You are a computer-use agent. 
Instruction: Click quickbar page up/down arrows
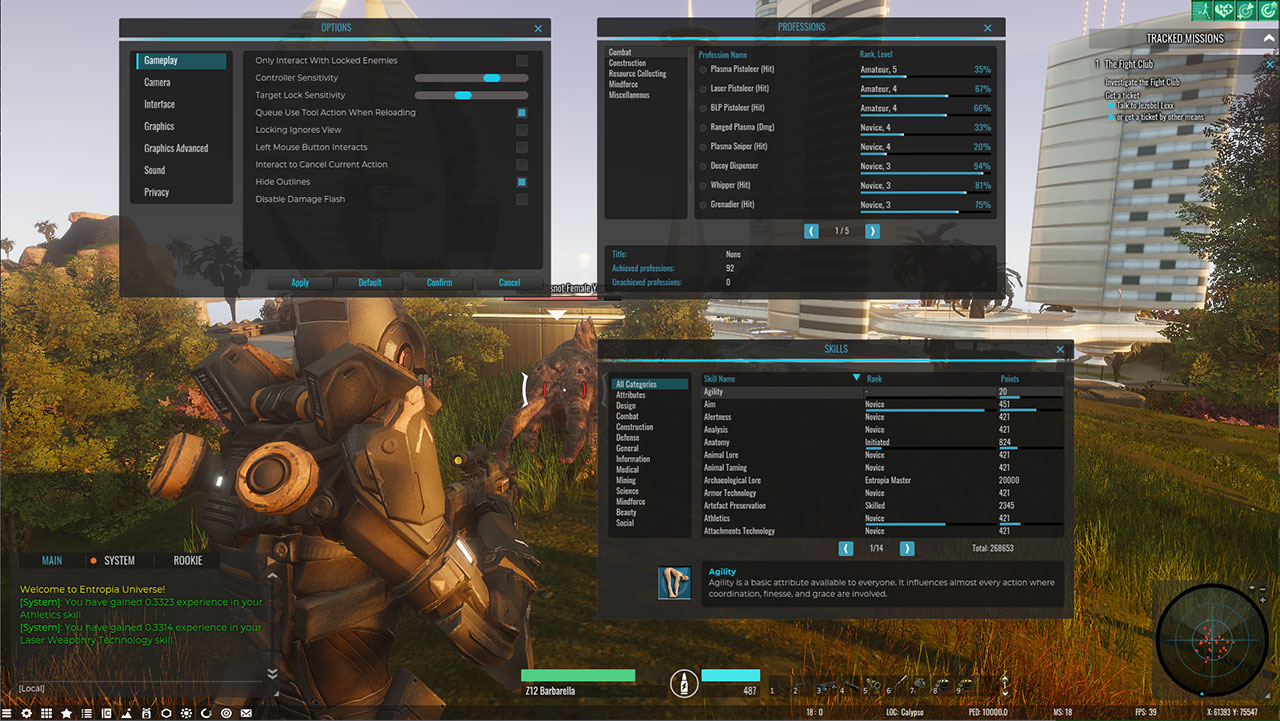click(x=1004, y=684)
